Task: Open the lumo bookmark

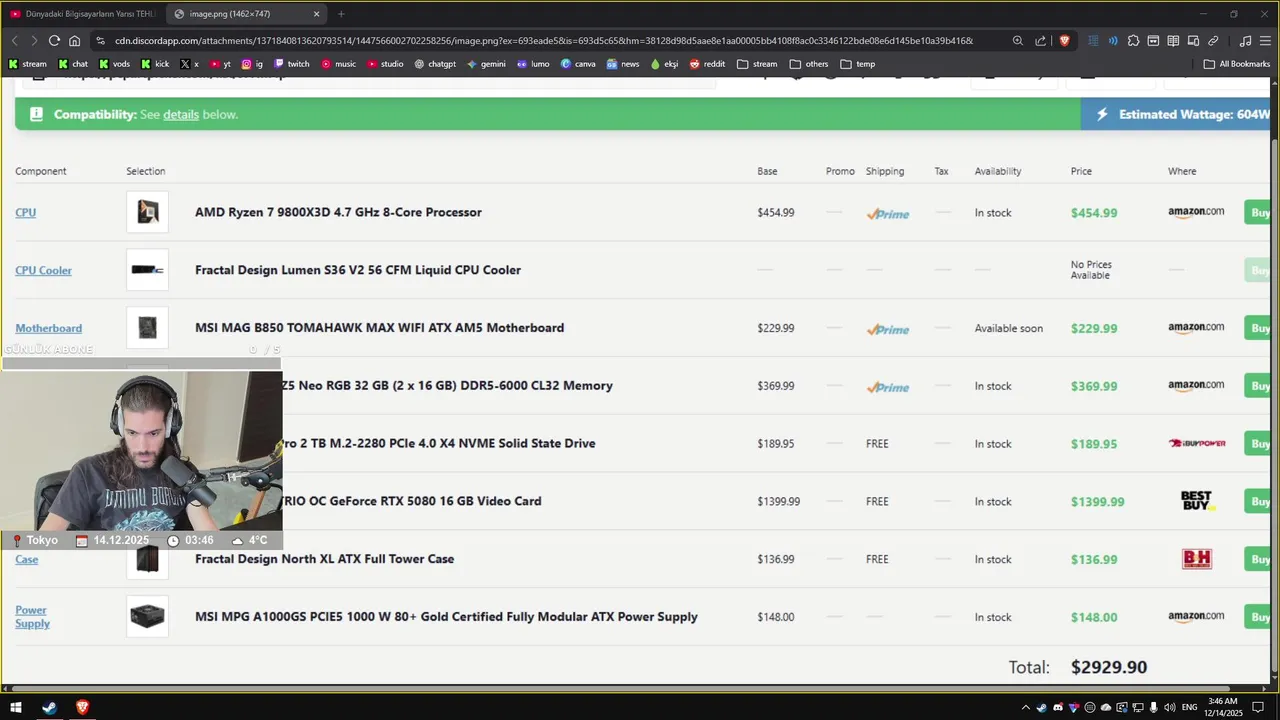Action: tap(533, 64)
